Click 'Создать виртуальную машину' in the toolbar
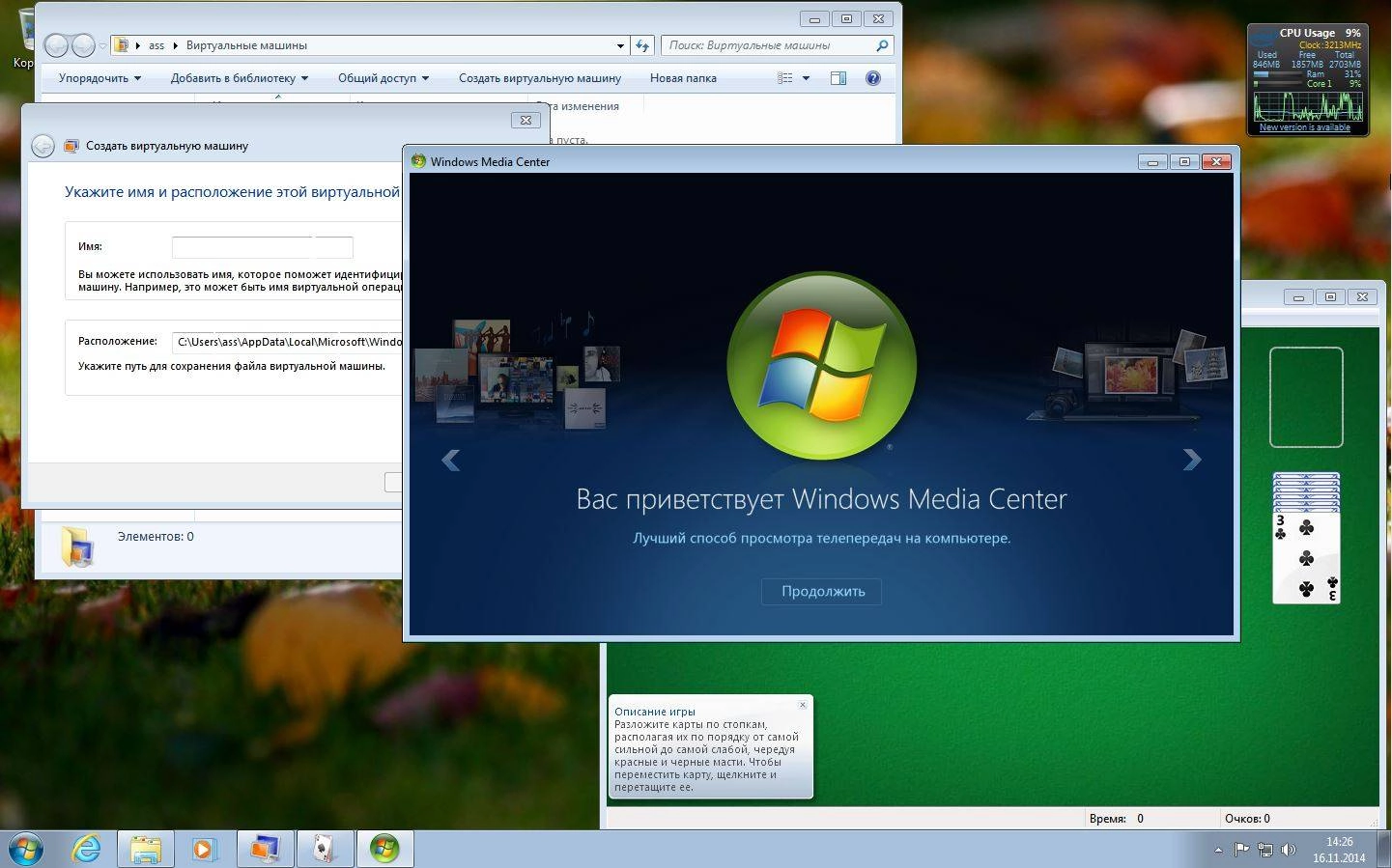This screenshot has width=1392, height=868. (539, 78)
